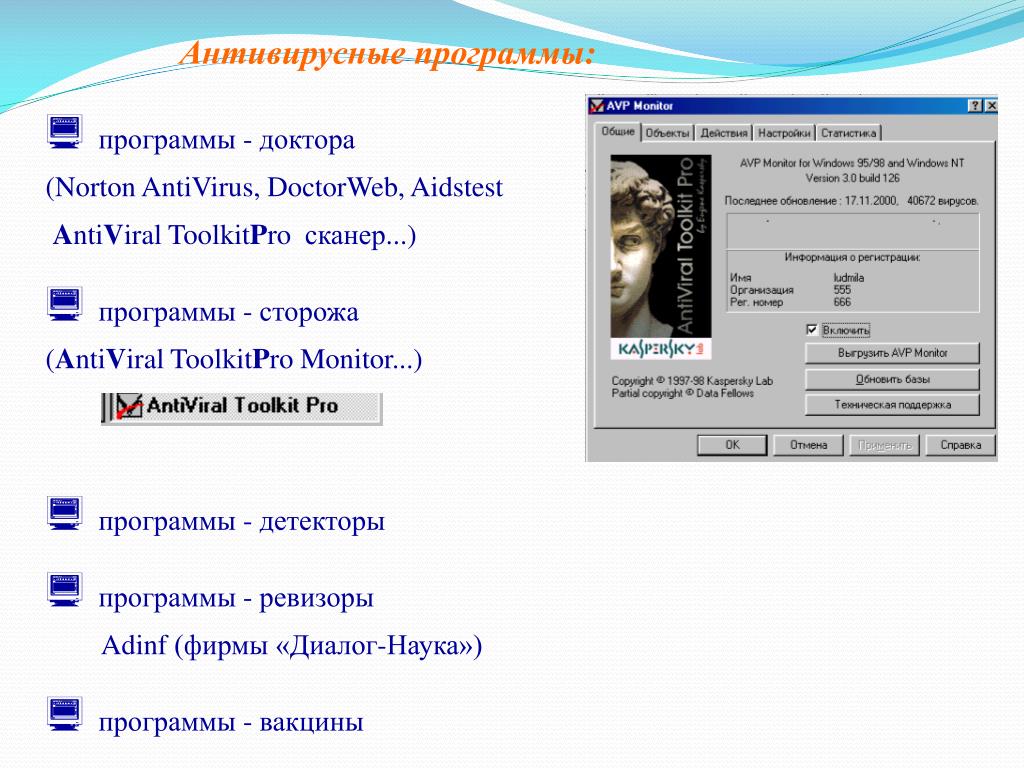Click the Copyright 1997-98 Kaspersky Lab text

coord(692,381)
